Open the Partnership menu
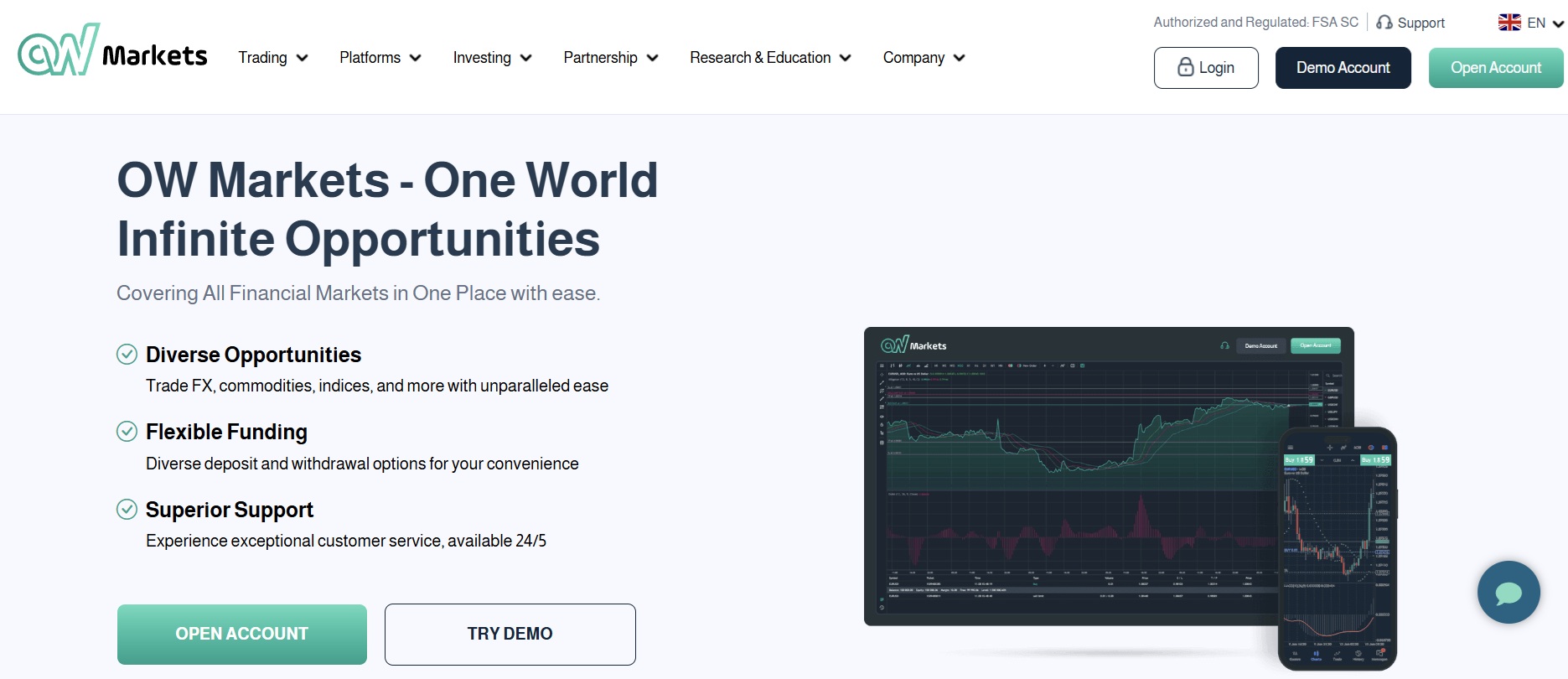Screen dimensions: 1568x679 coord(611,58)
